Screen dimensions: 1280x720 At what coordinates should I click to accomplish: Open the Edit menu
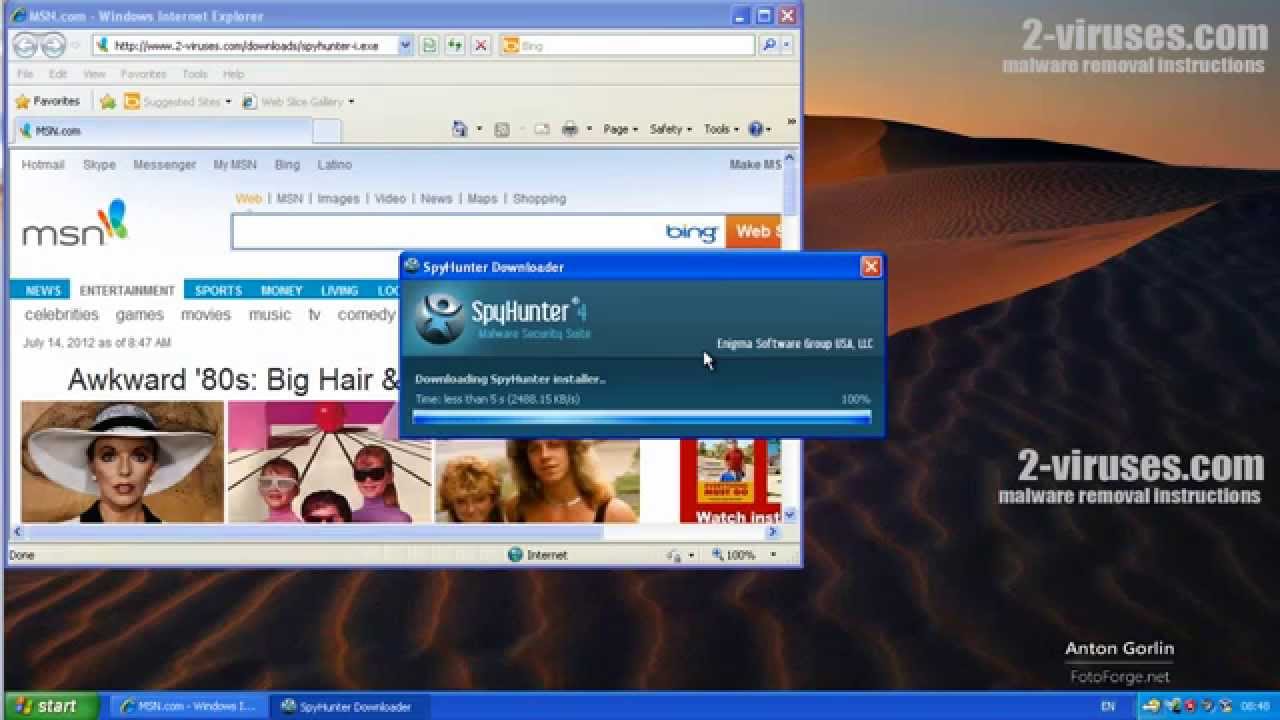58,74
